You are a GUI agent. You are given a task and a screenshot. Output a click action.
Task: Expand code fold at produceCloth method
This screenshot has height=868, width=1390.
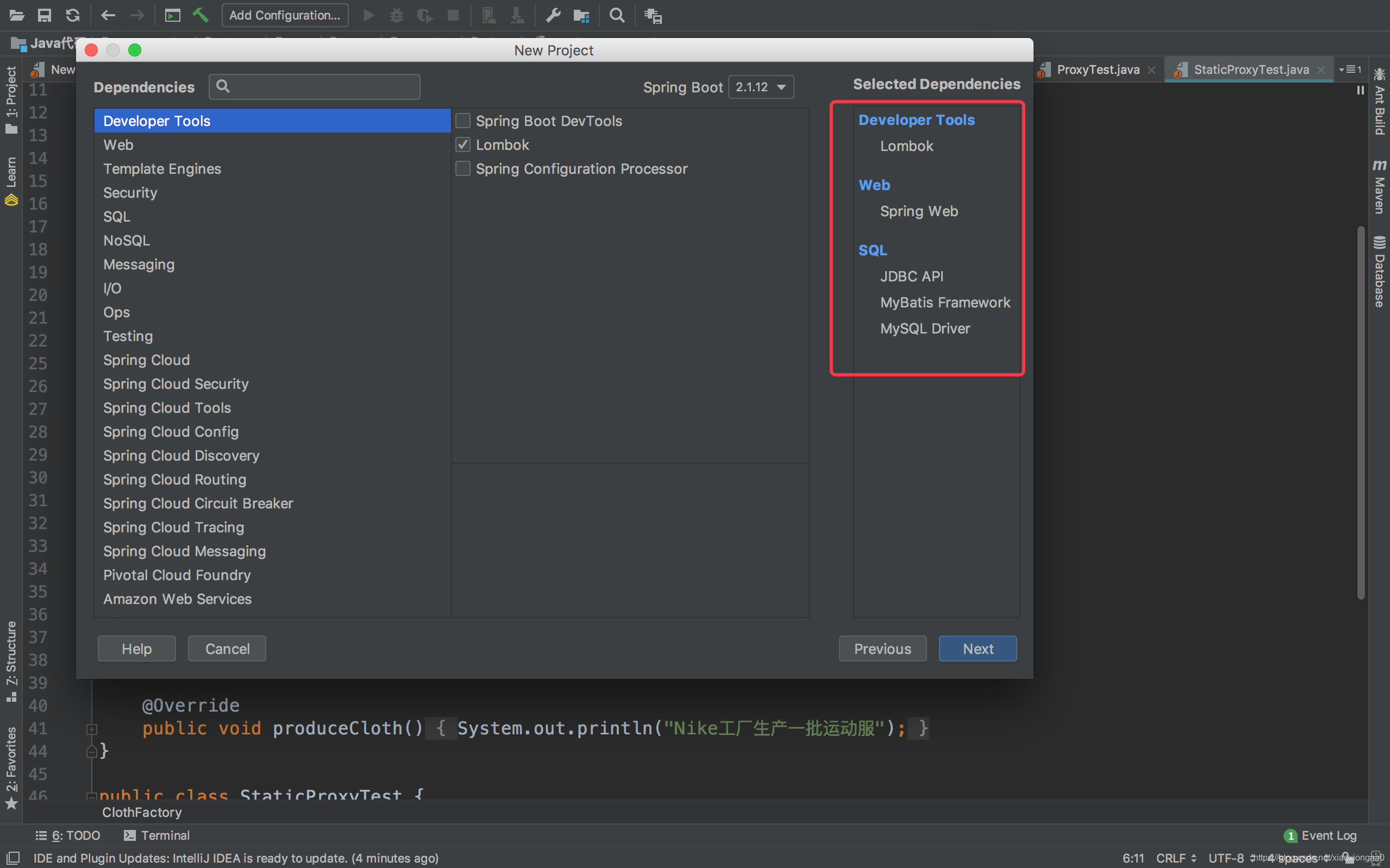(x=92, y=728)
